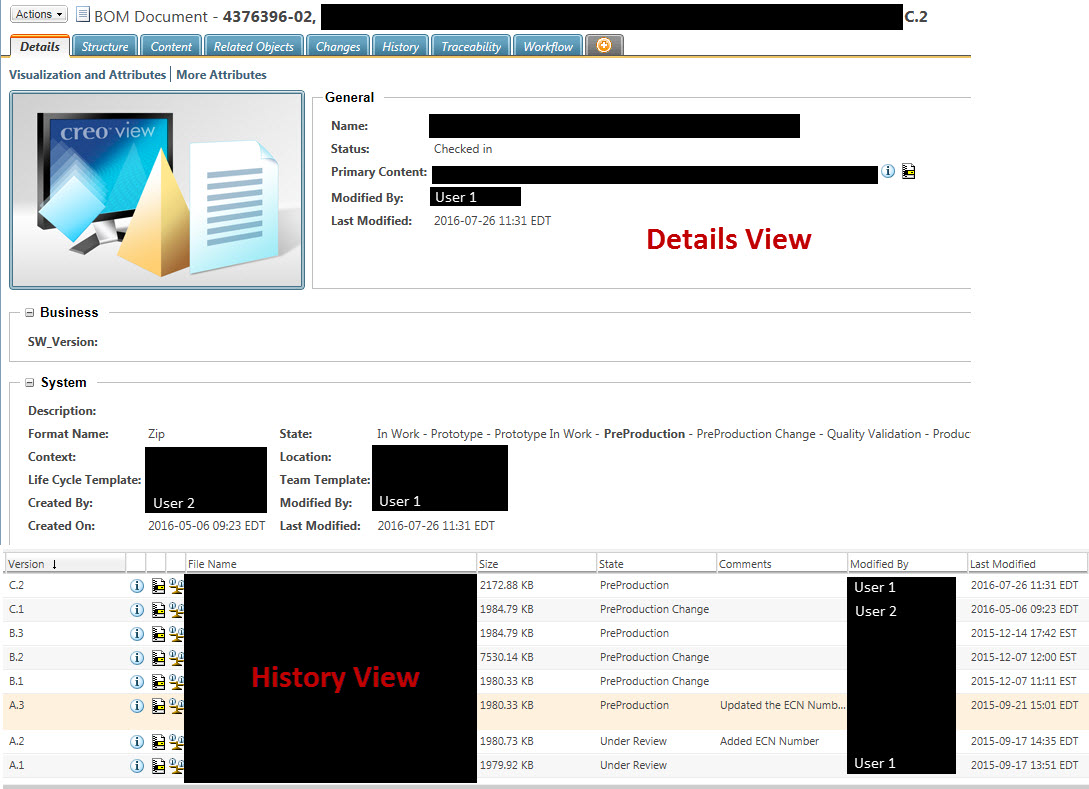Click the download content icon for version B.3

[158, 633]
